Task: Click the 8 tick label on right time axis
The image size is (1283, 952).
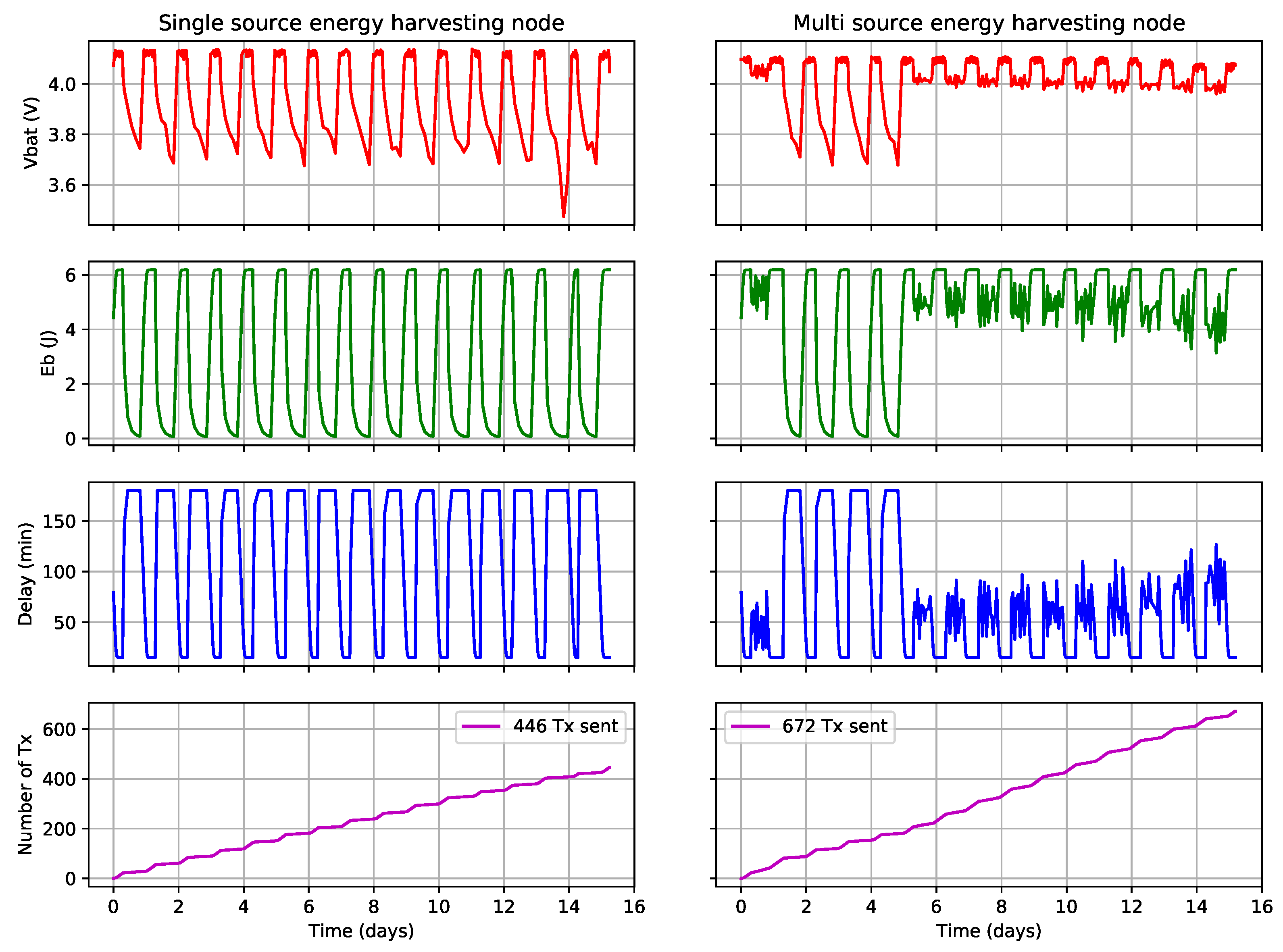Action: 1001,907
